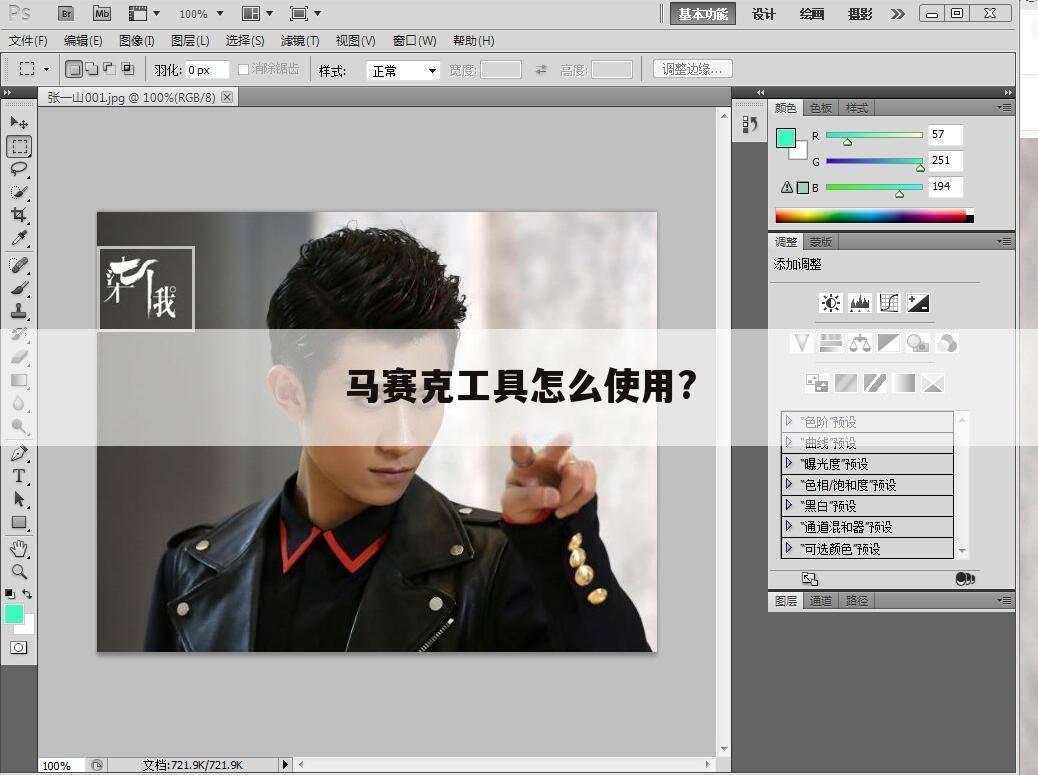Click the R channel color slider
Viewport: 1038px width, 775px height.
874,135
